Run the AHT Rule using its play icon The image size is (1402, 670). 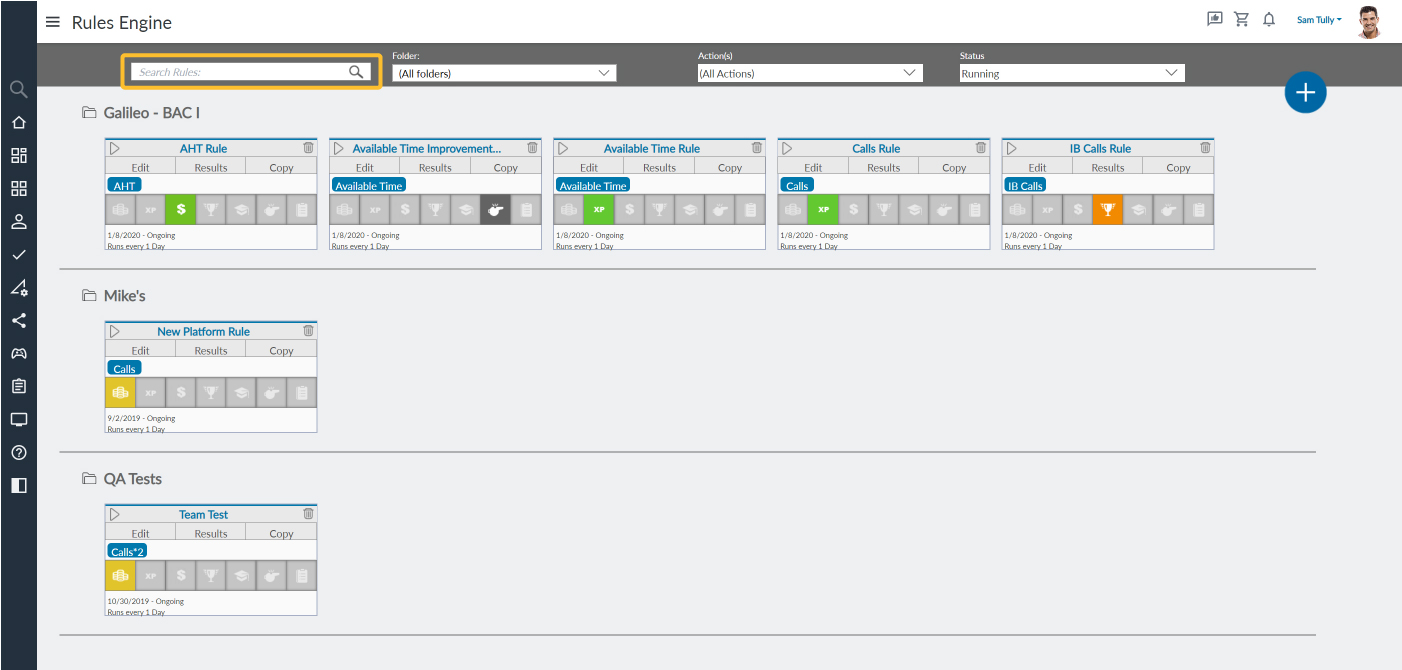(113, 147)
